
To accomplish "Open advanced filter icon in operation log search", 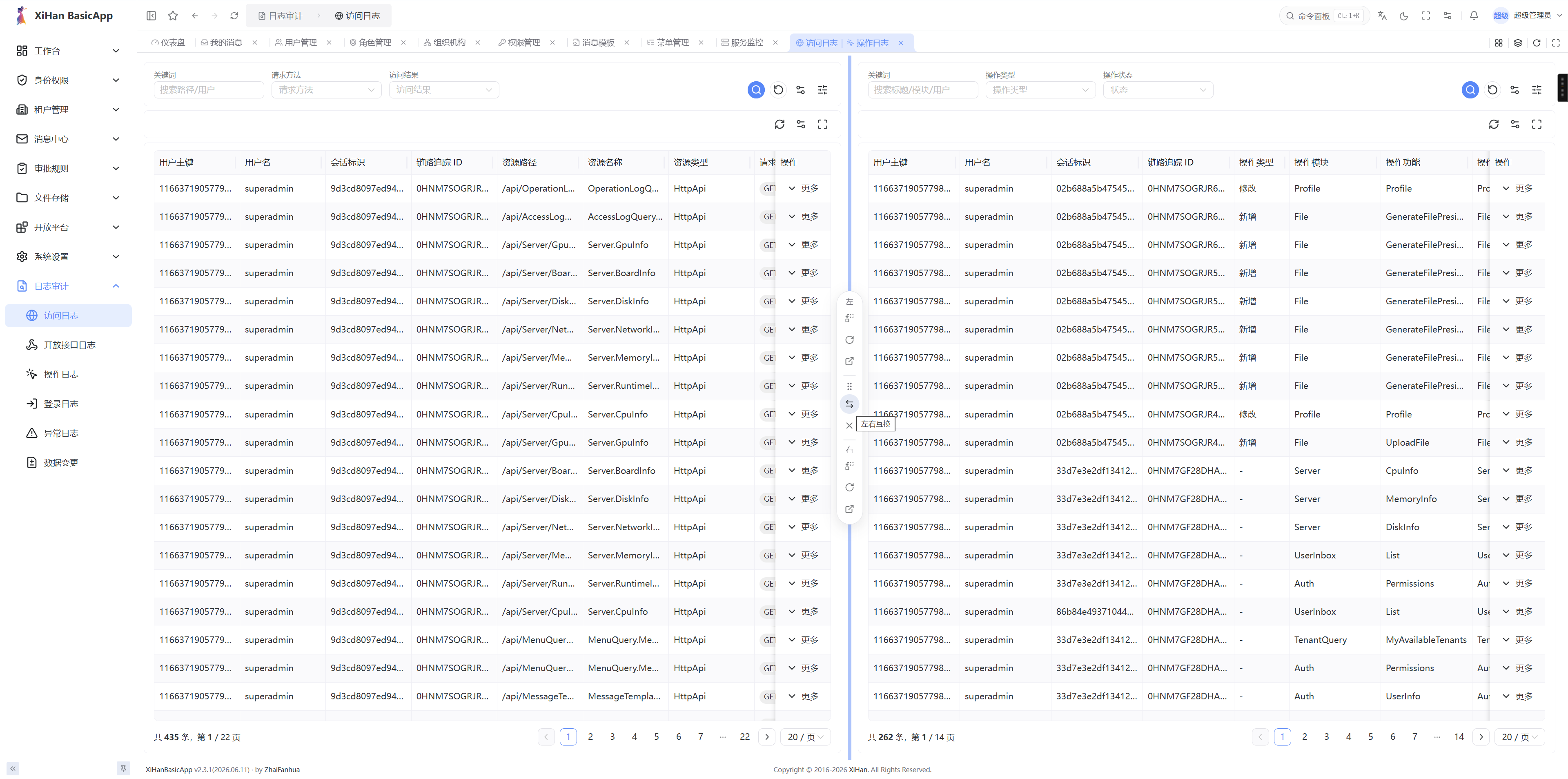I will pyautogui.click(x=1537, y=90).
